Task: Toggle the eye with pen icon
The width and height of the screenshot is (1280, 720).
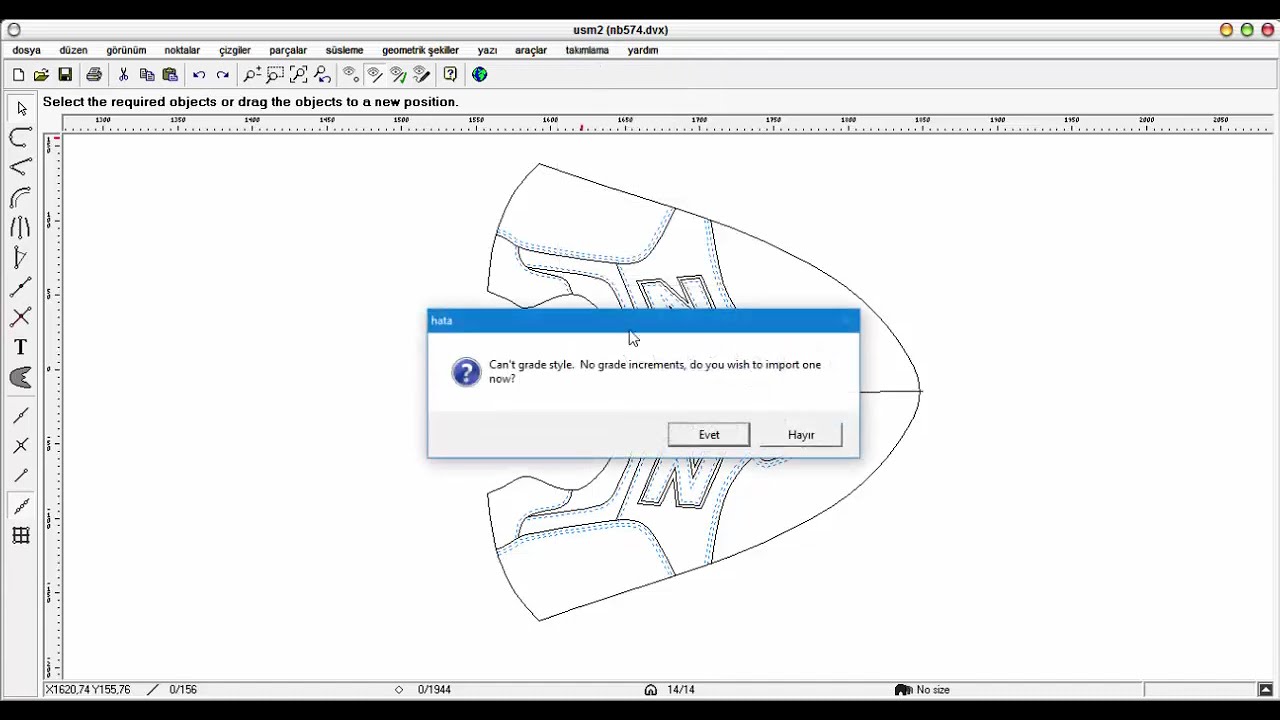Action: [x=422, y=74]
